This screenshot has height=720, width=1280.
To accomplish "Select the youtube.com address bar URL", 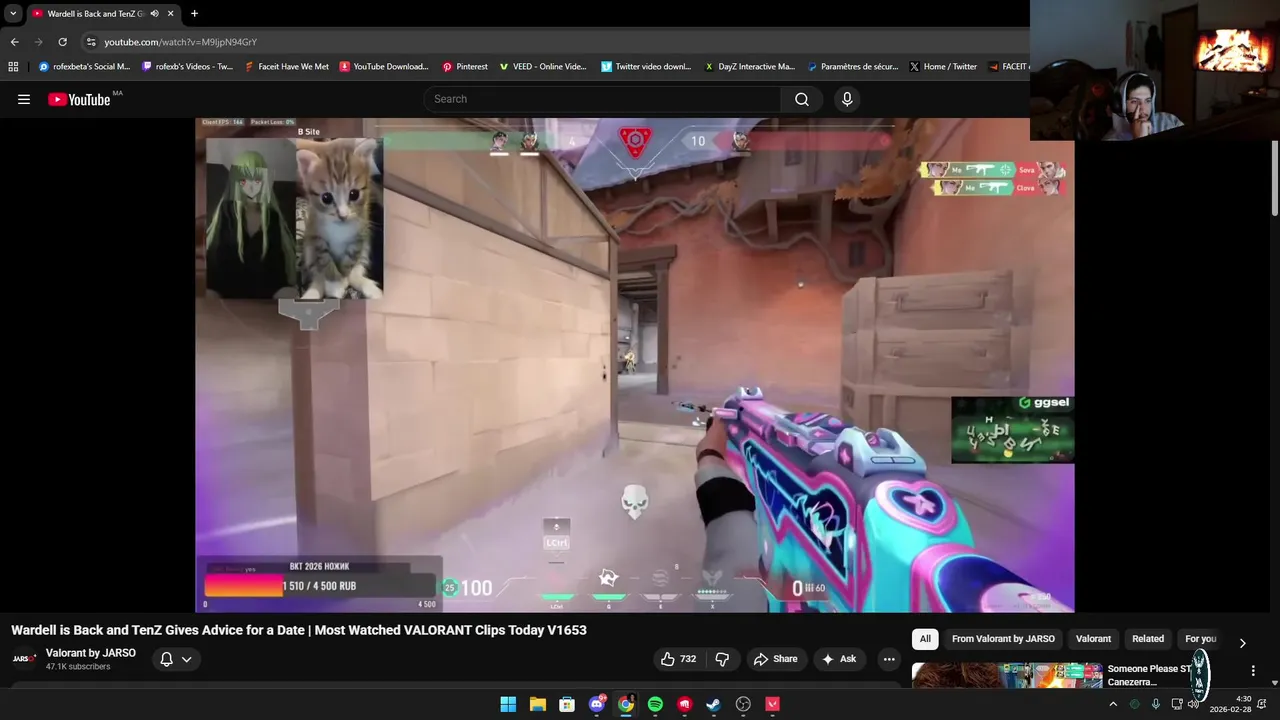I will pos(181,42).
